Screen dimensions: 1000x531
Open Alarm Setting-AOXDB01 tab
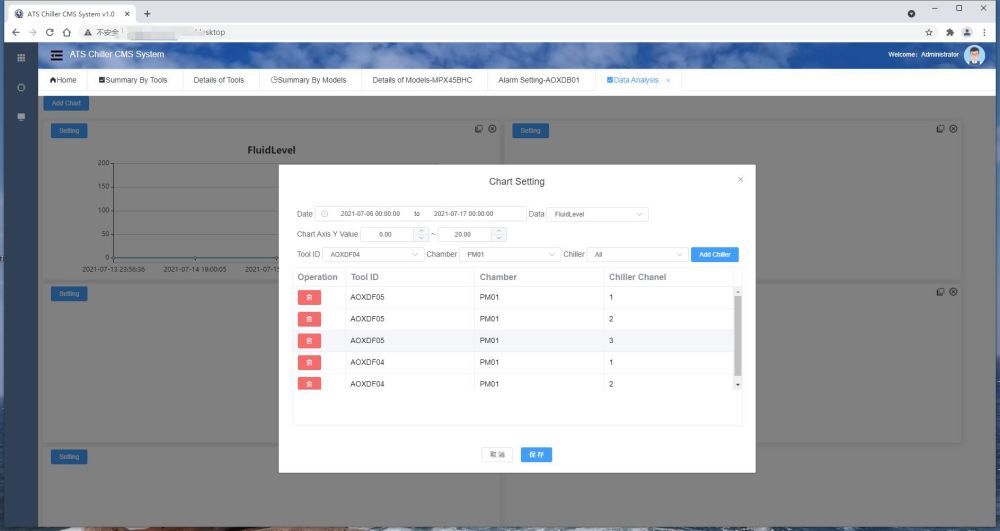click(x=539, y=80)
